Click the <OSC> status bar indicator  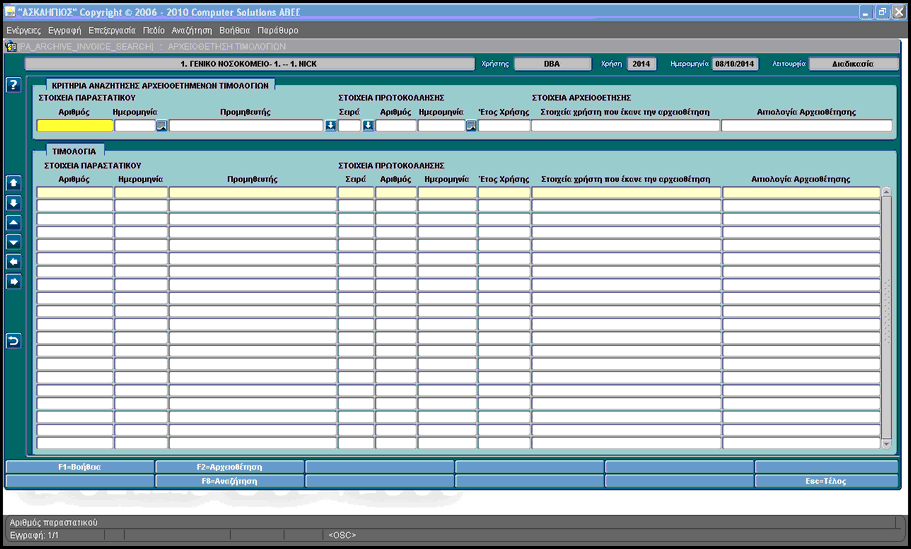pyautogui.click(x=342, y=535)
